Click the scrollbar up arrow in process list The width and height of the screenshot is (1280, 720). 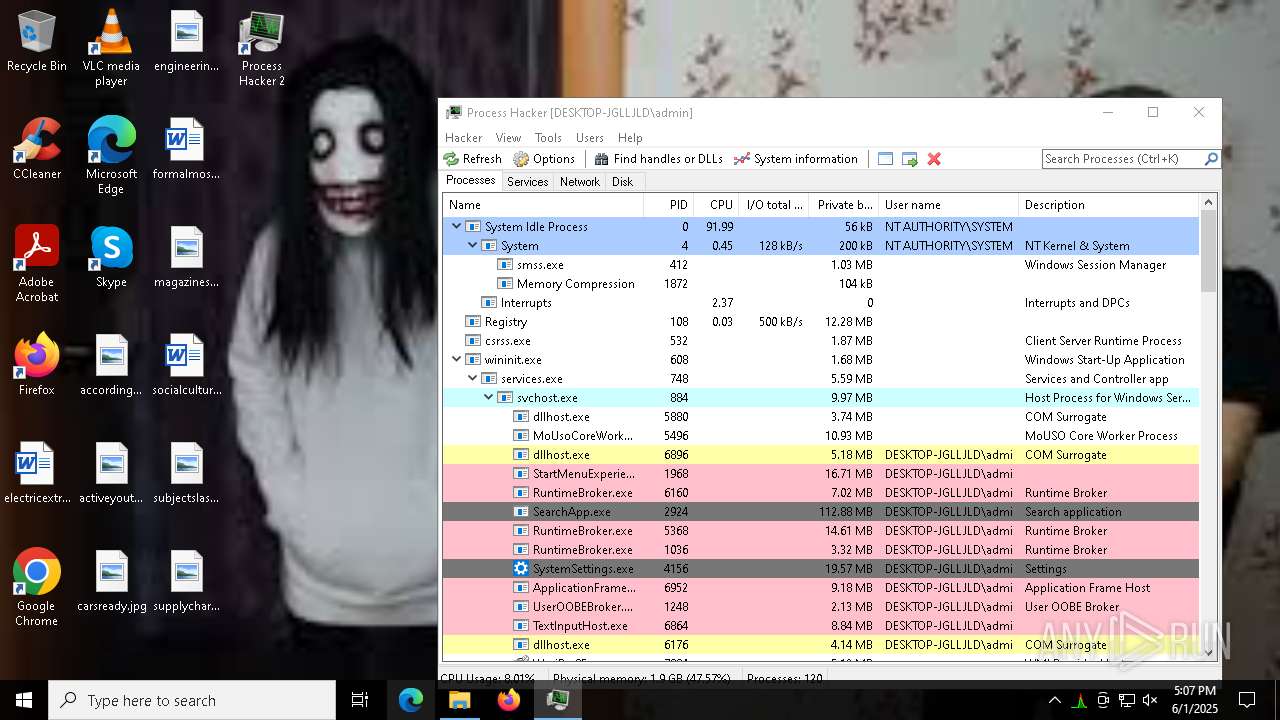[1208, 203]
